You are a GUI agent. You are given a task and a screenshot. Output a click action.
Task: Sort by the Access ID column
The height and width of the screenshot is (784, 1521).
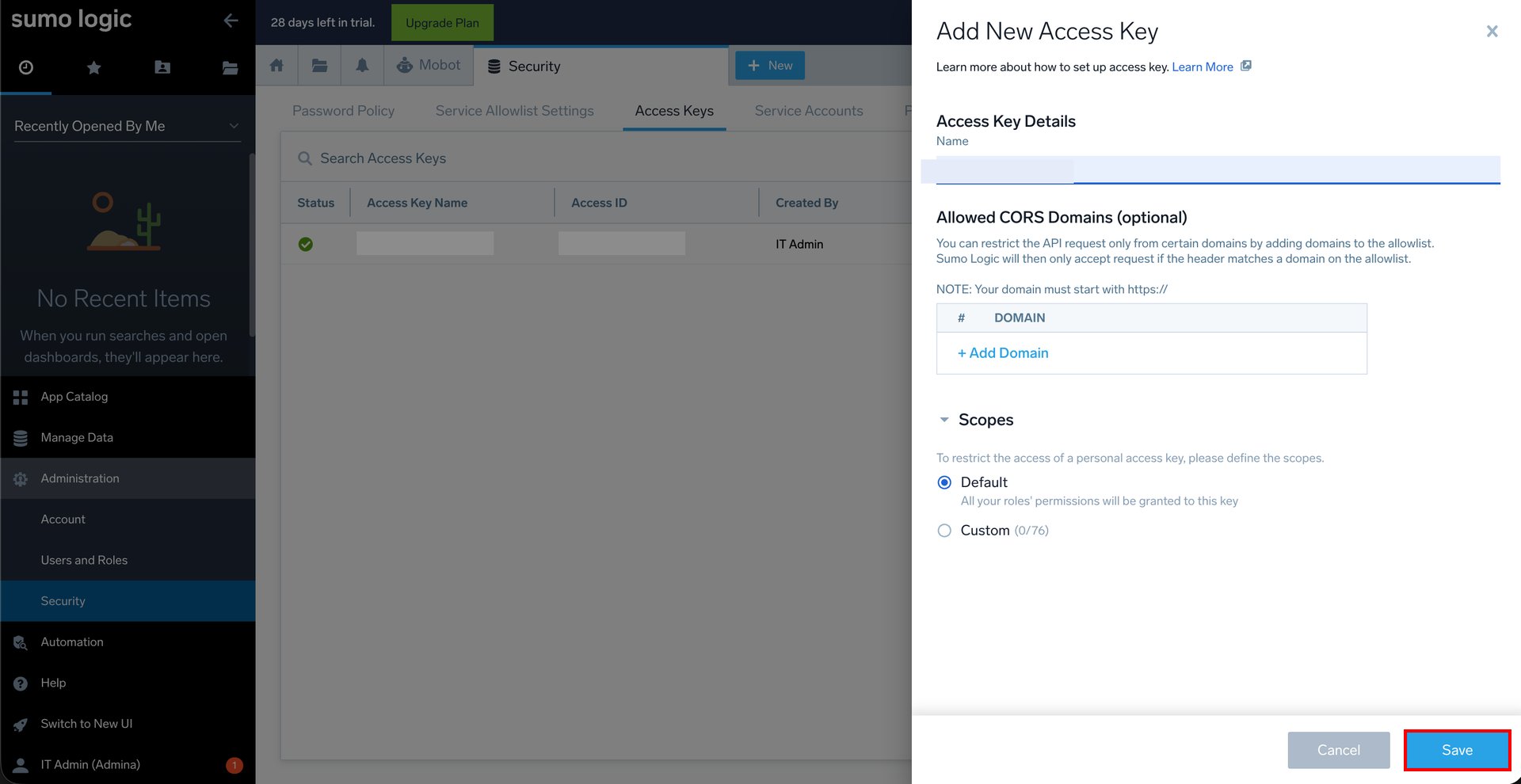pyautogui.click(x=599, y=203)
